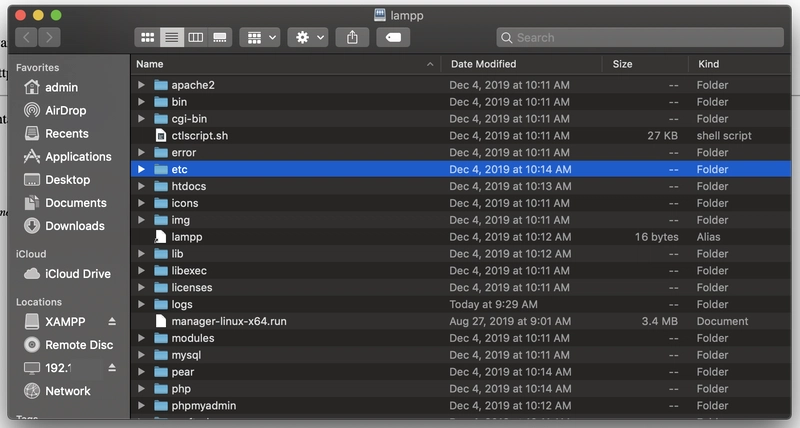The height and width of the screenshot is (428, 800).
Task: Select manager-linux-x64.run document
Action: [x=461, y=321]
